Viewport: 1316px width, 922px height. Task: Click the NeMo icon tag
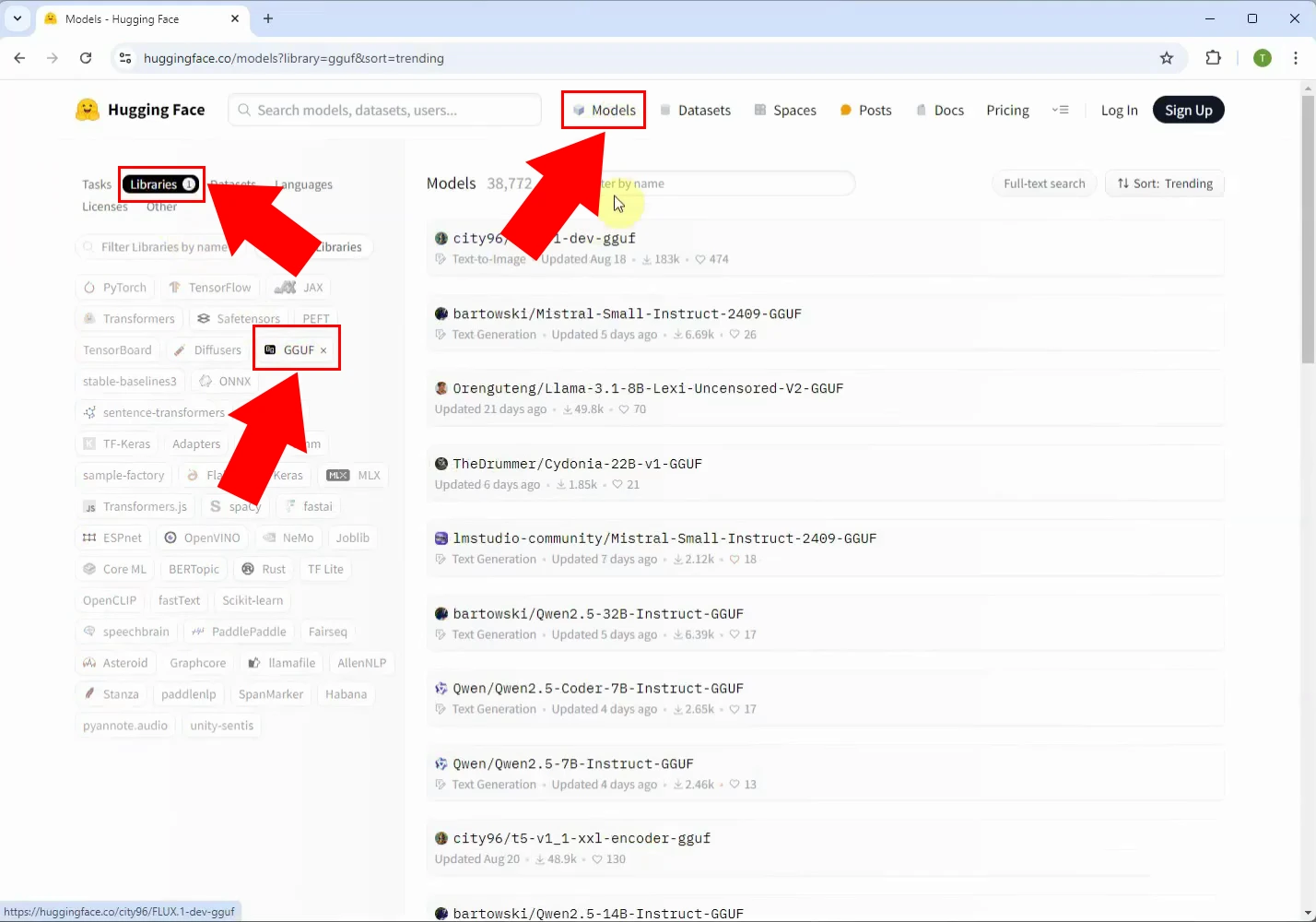(x=288, y=538)
